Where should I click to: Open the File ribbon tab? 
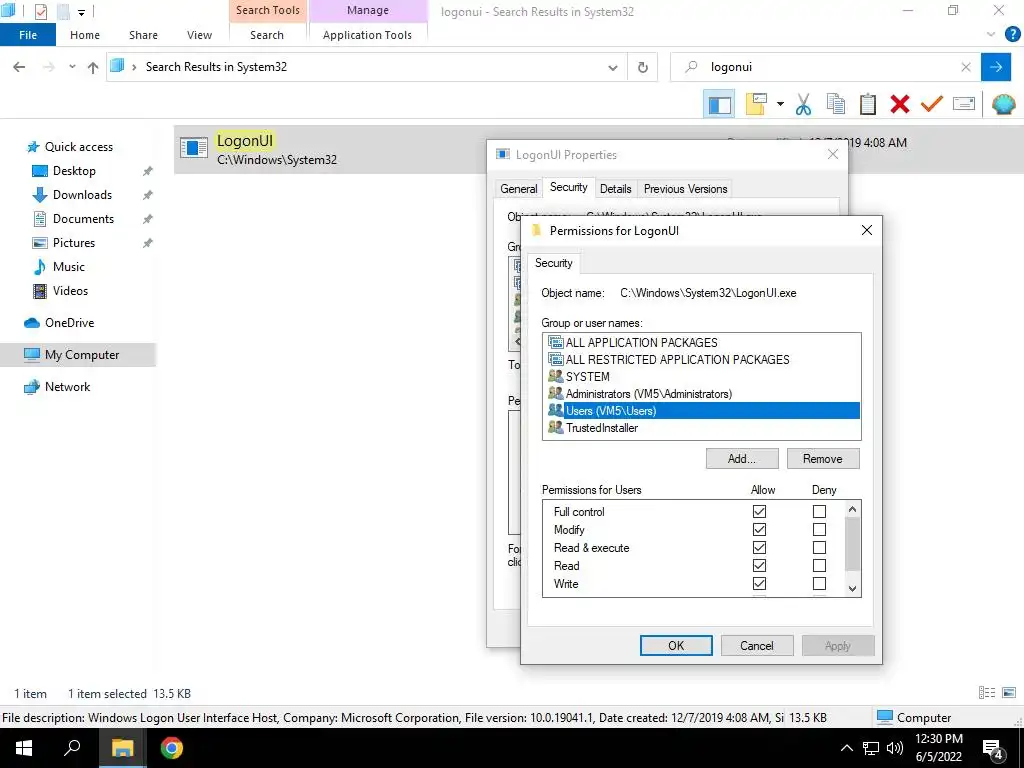28,35
